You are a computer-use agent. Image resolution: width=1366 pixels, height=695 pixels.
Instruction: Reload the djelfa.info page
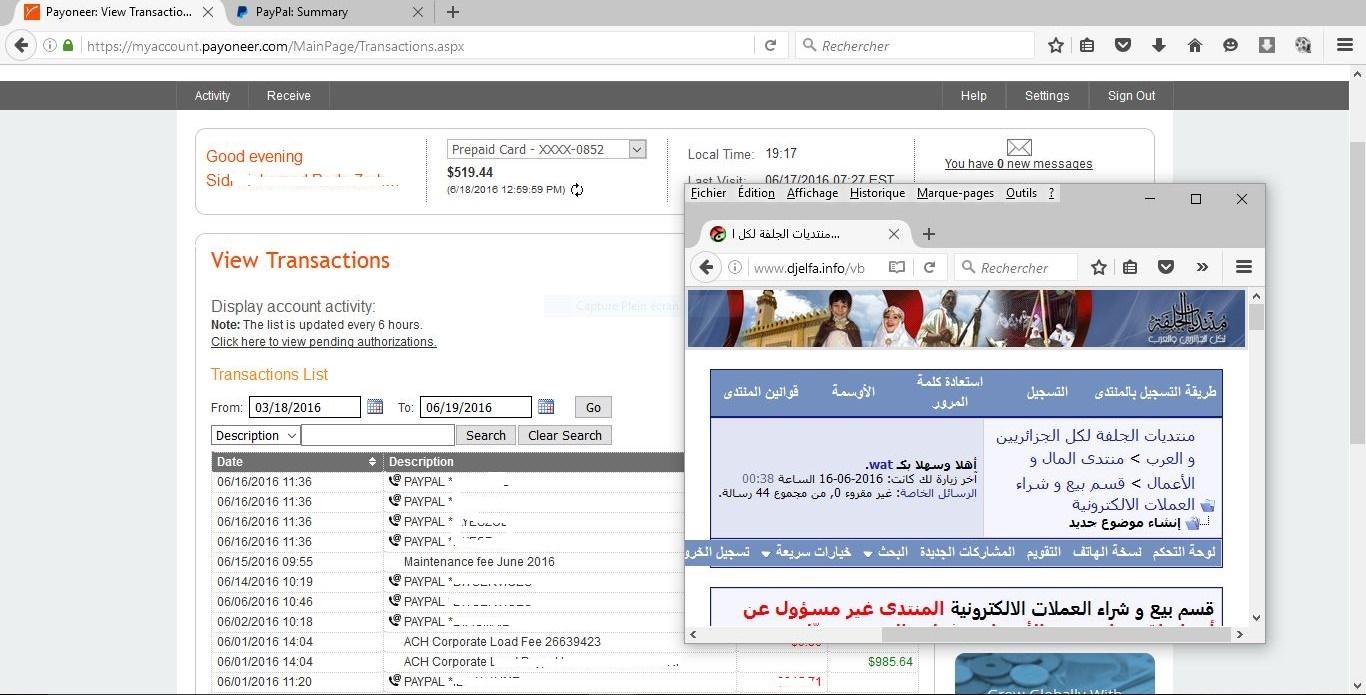coord(929,268)
